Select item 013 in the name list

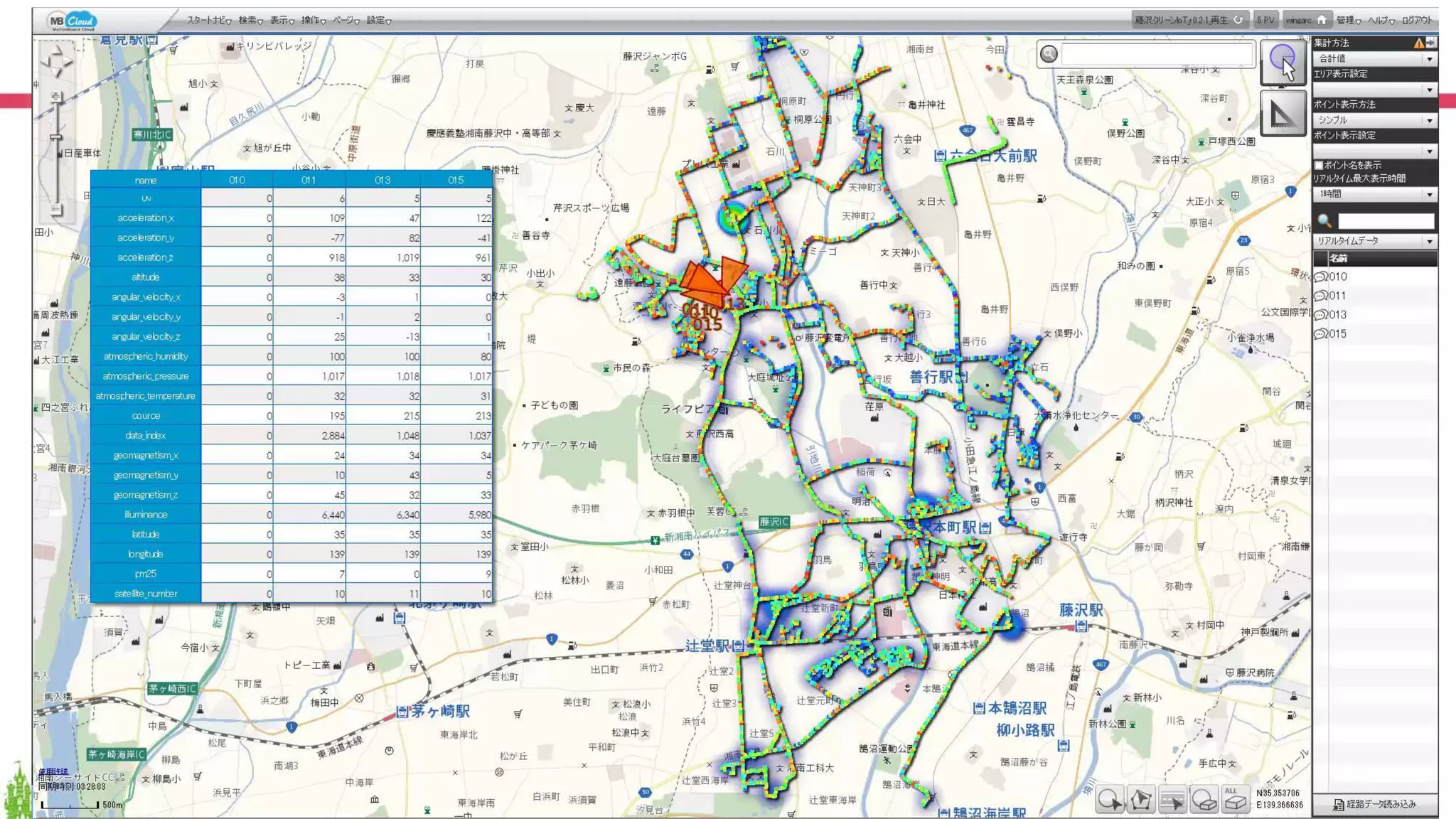(x=1337, y=315)
